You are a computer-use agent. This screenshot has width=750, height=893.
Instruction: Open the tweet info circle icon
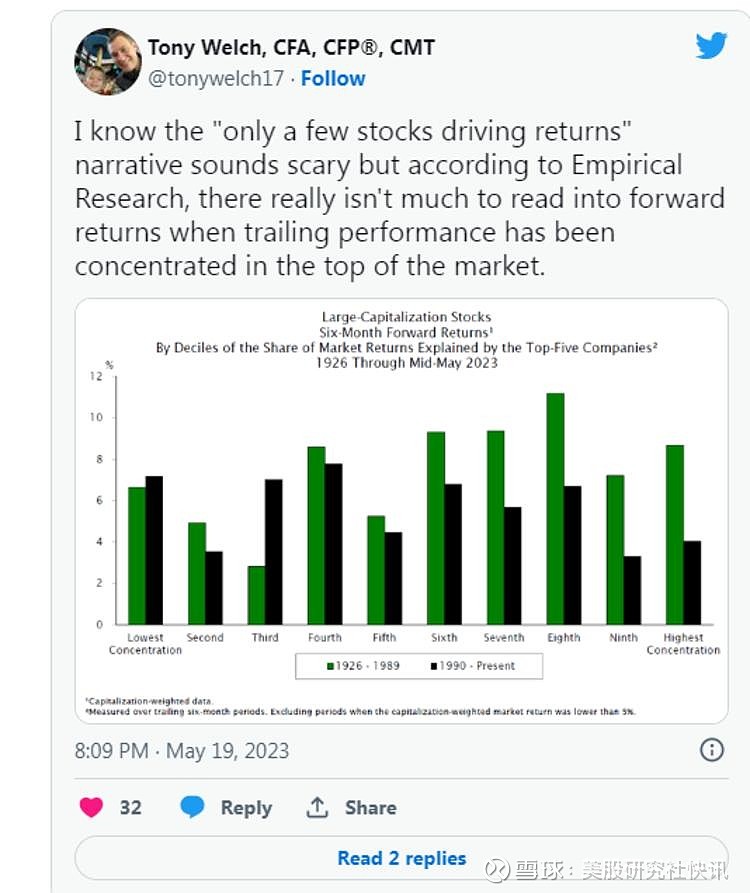711,749
